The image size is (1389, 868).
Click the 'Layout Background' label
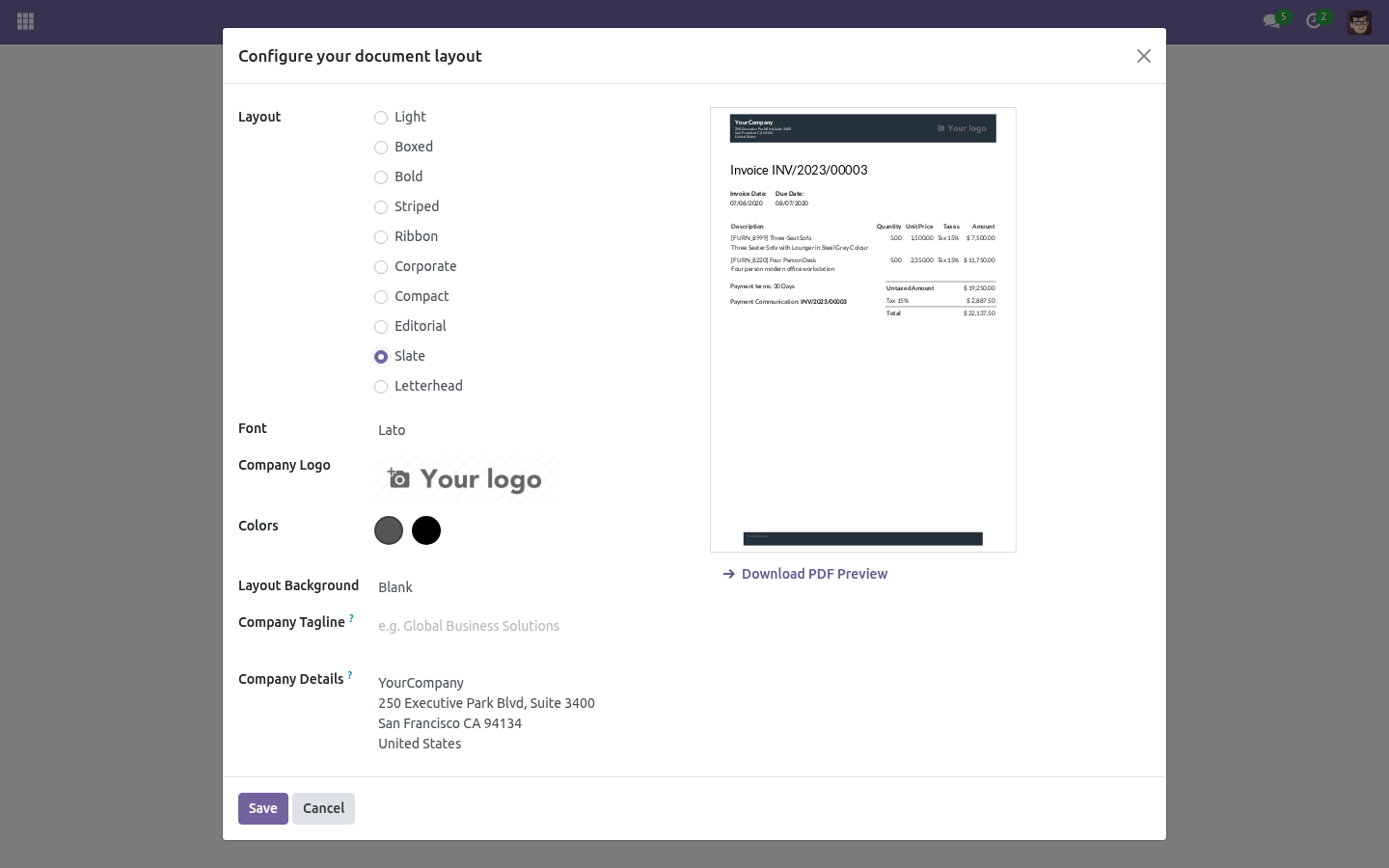298,585
